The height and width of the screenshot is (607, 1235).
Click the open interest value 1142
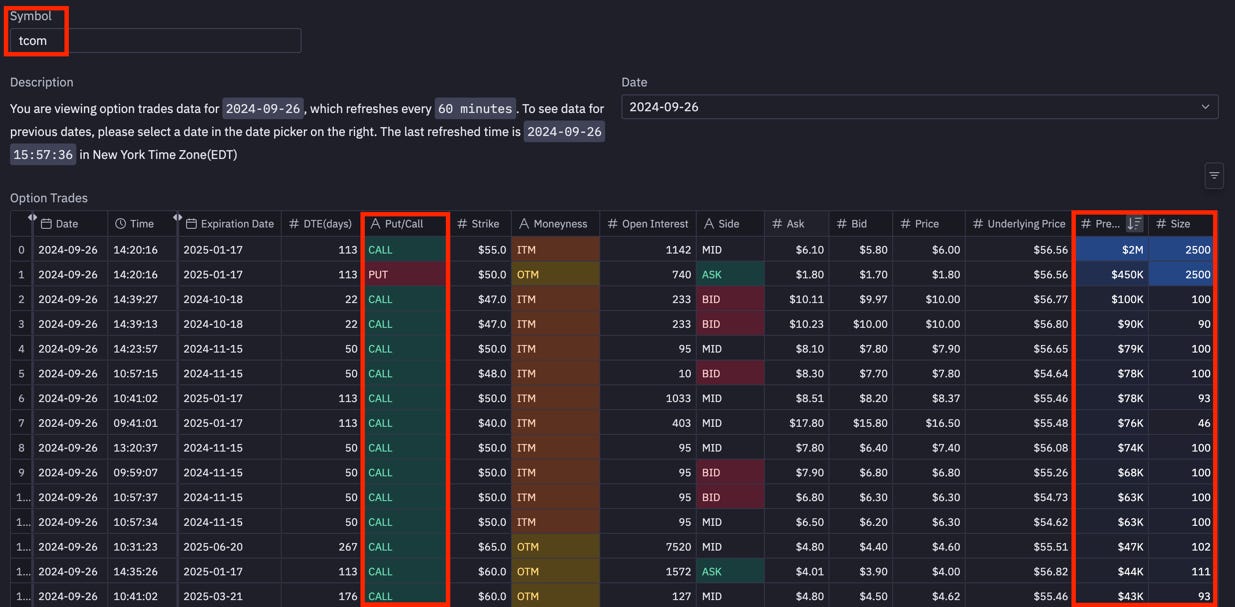point(648,250)
